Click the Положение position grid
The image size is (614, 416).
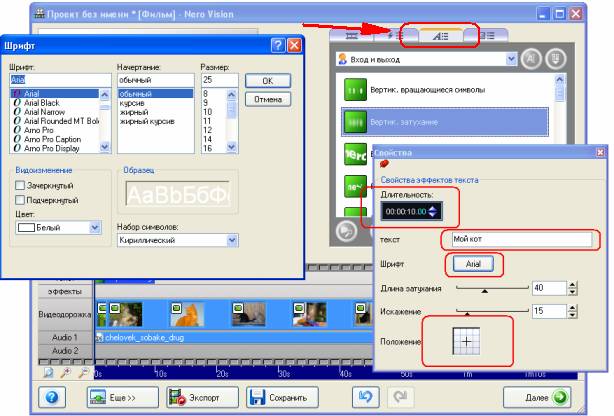(466, 341)
